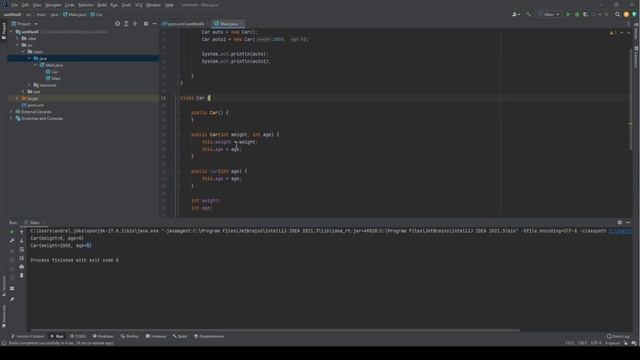Toggle soft-wrap icon in Run panel
Screen dimensions: 640x360
22,249
